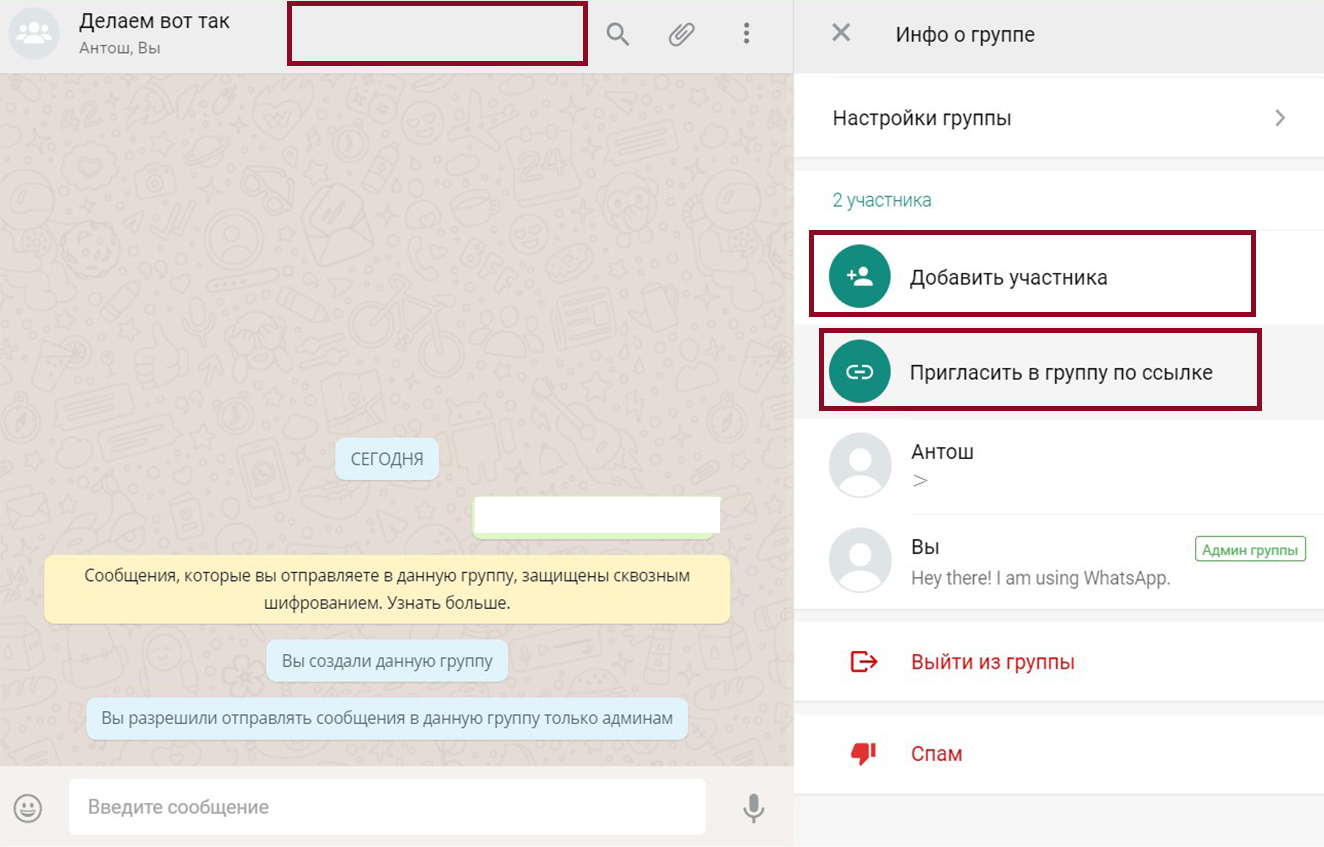
Task: Click the exit group arrow icon
Action: pos(863,661)
